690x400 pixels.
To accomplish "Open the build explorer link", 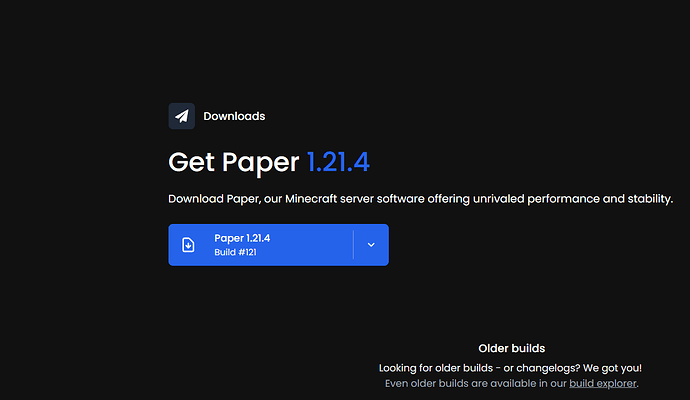I will tap(602, 383).
